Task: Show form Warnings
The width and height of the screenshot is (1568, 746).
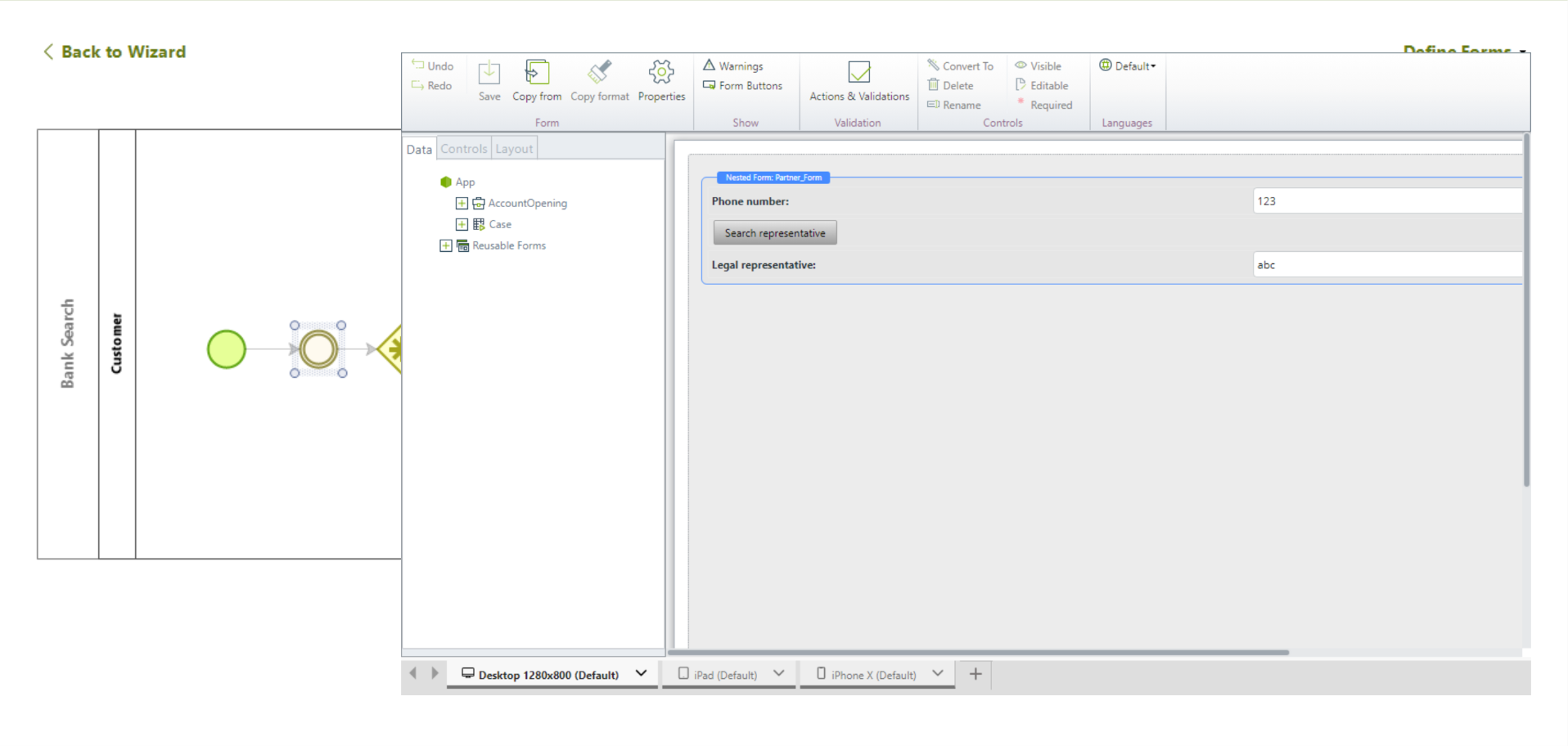Action: pyautogui.click(x=733, y=65)
